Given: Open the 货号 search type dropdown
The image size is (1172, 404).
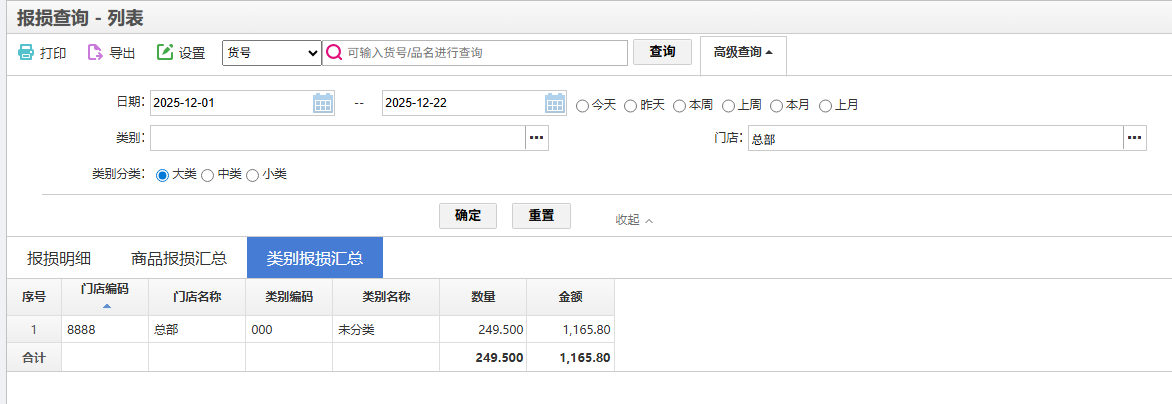Looking at the screenshot, I should 271,53.
